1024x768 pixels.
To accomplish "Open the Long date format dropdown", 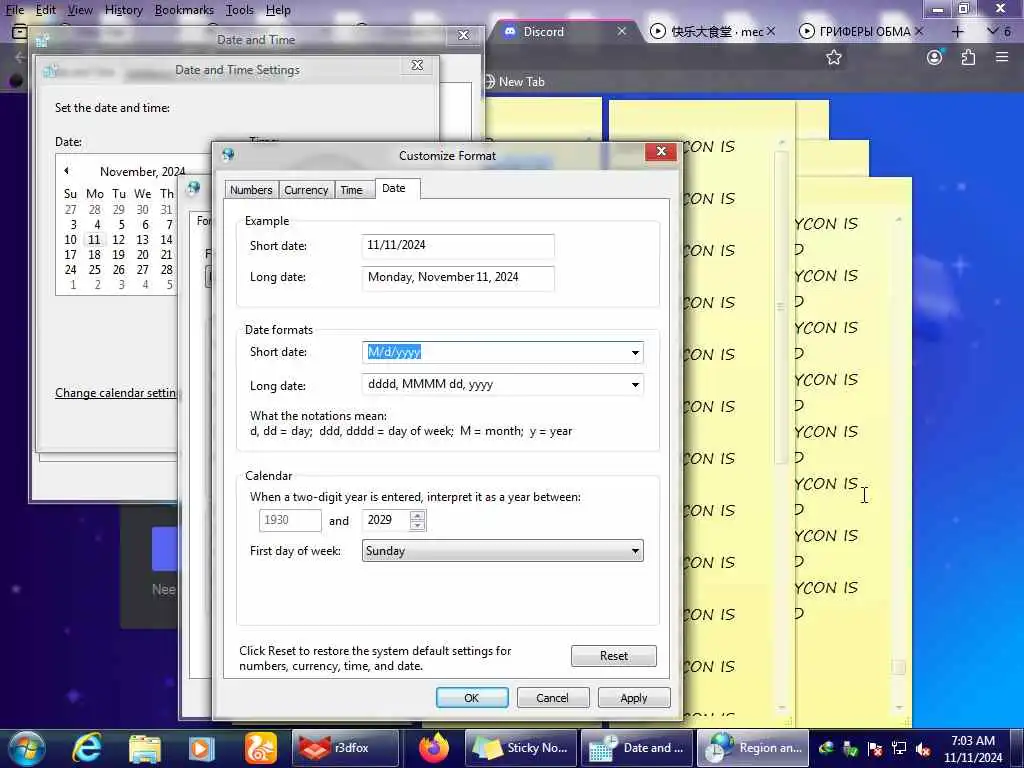I will click(x=635, y=385).
